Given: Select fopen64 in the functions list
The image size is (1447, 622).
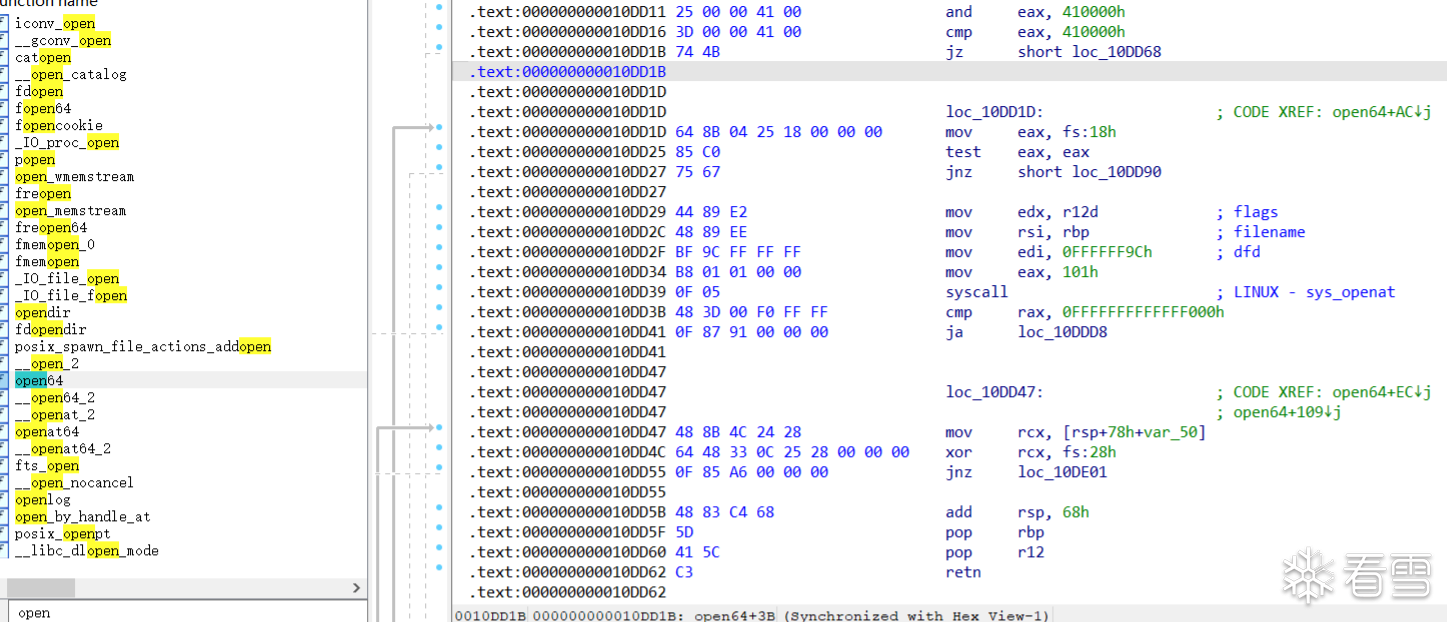Looking at the screenshot, I should pyautogui.click(x=43, y=108).
